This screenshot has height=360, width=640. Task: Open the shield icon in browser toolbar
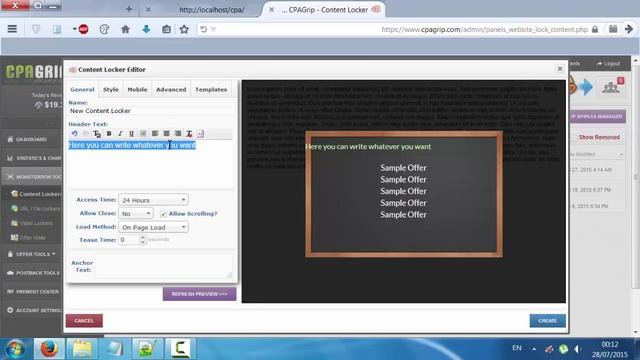pos(36,29)
